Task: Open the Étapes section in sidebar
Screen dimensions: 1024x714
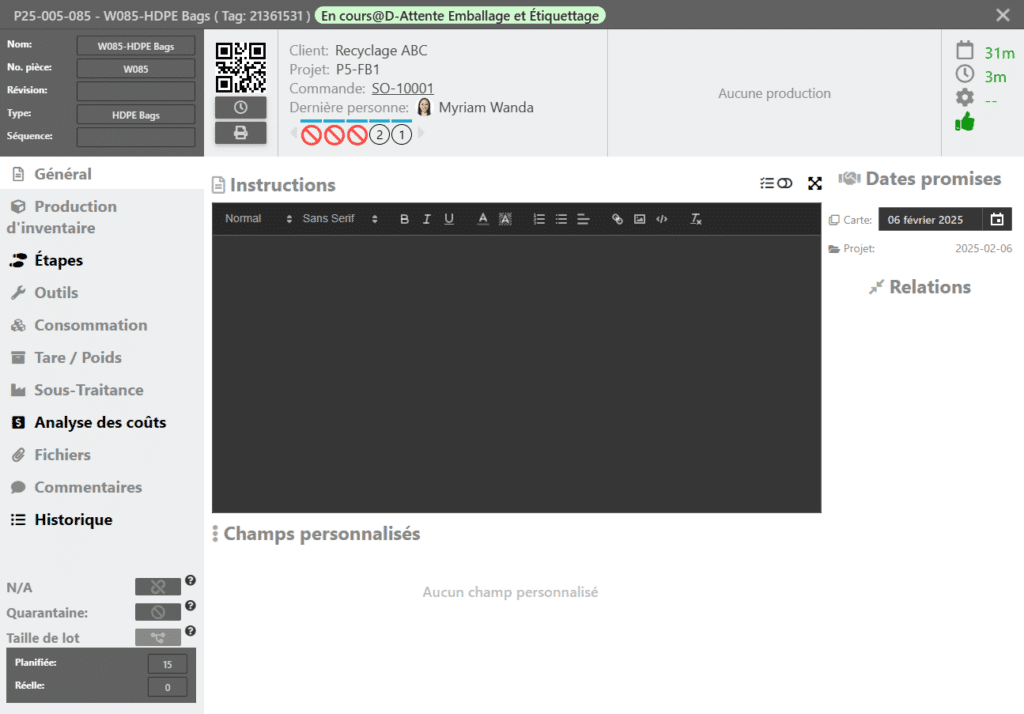Action: coord(58,260)
